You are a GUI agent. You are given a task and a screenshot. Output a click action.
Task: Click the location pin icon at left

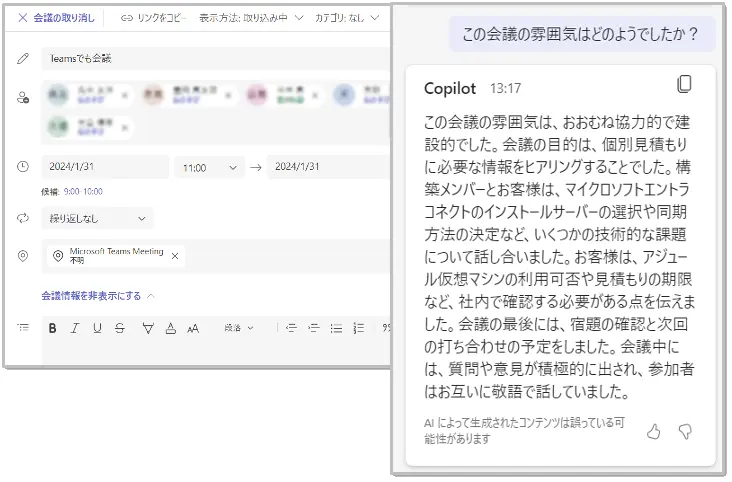(x=23, y=256)
